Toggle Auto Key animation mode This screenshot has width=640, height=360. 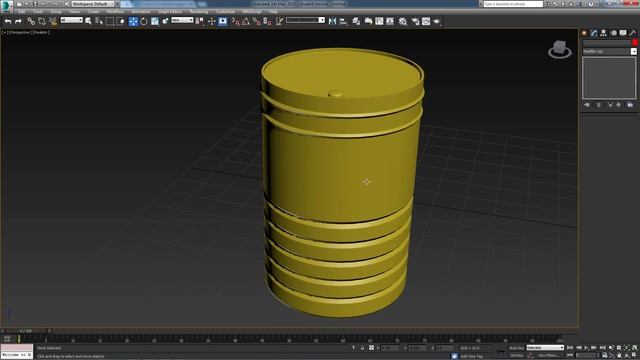point(516,348)
